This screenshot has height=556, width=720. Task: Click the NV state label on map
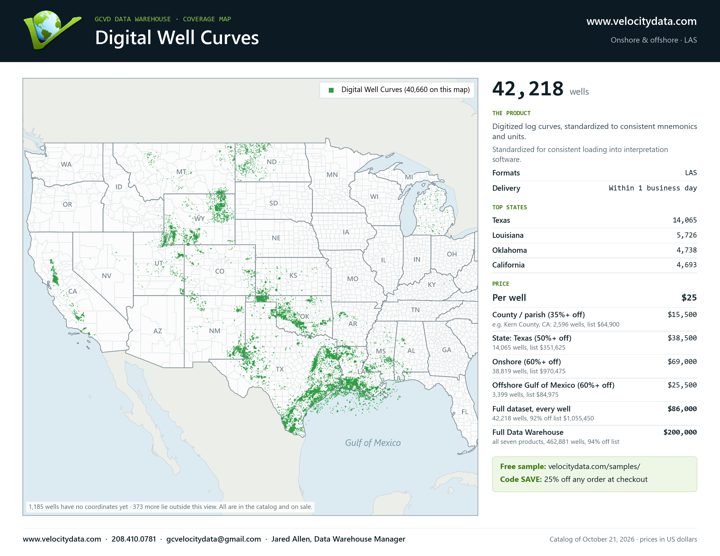point(107,276)
